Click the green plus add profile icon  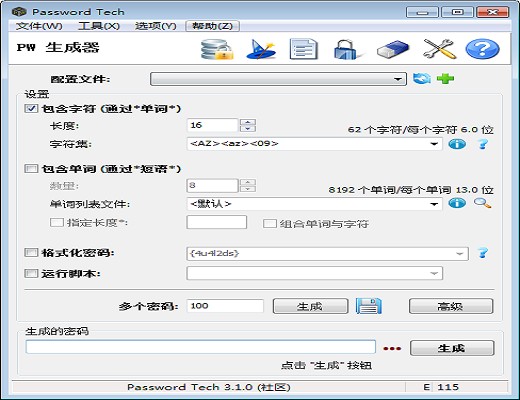click(x=445, y=79)
